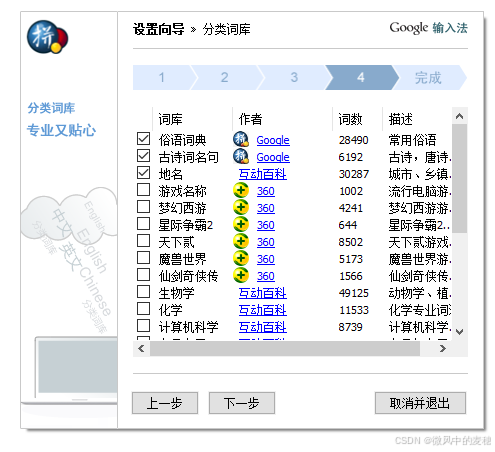Select the 生物学 dictionary checkbox

(x=143, y=292)
